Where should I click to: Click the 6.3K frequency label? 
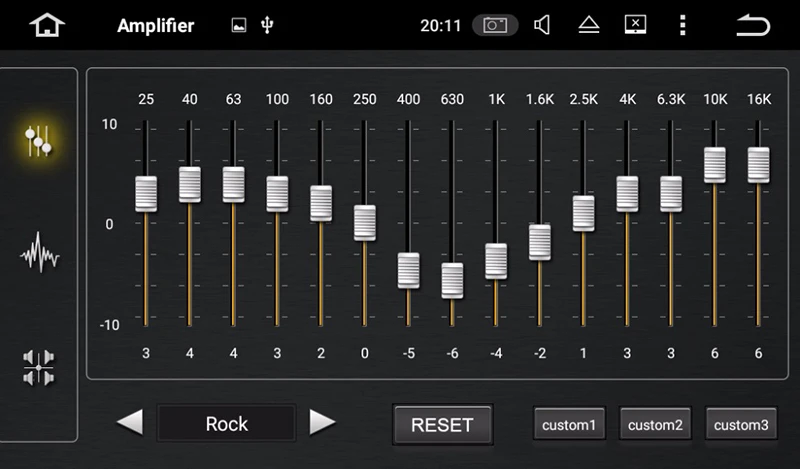click(671, 99)
